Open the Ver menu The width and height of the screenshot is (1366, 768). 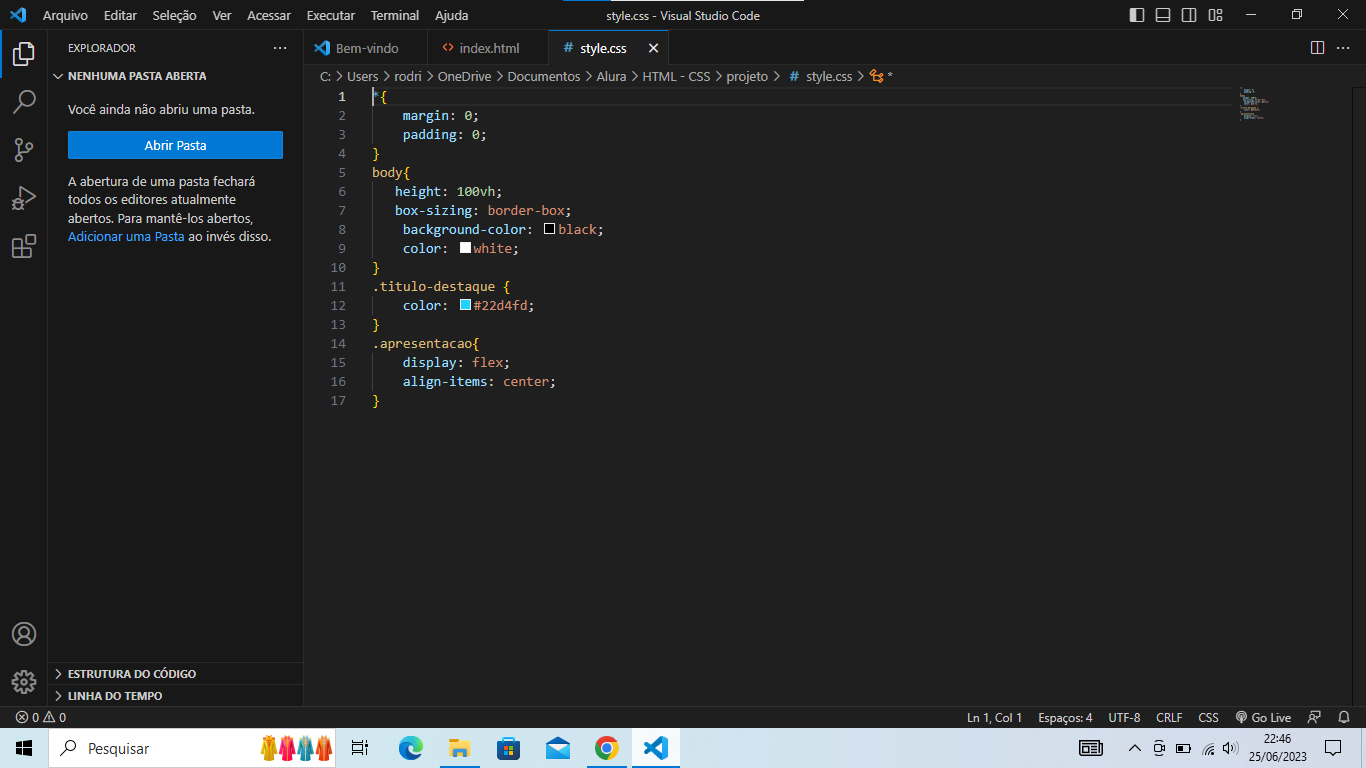222,15
